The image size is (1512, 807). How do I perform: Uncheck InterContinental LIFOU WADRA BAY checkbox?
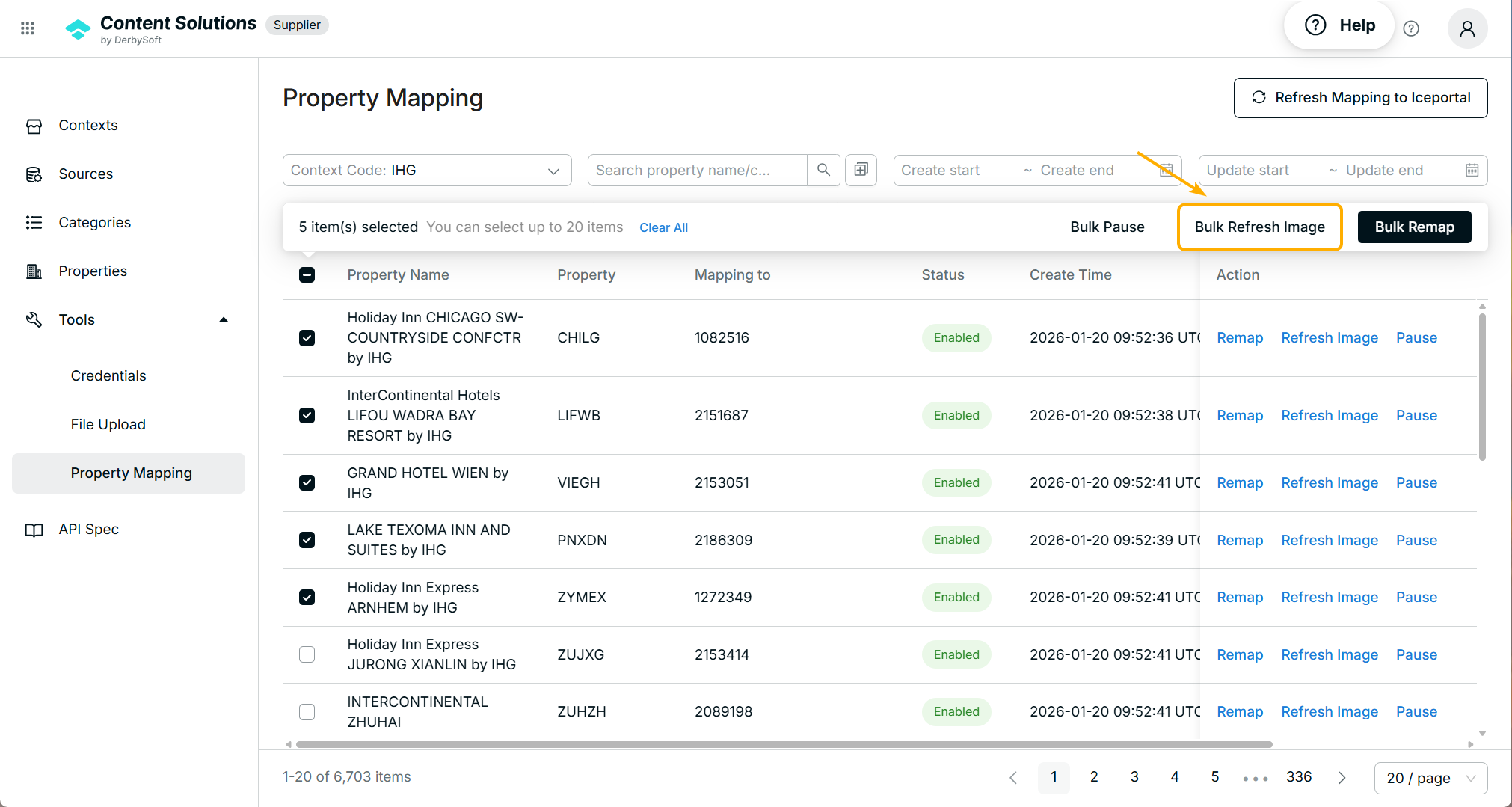click(x=307, y=415)
